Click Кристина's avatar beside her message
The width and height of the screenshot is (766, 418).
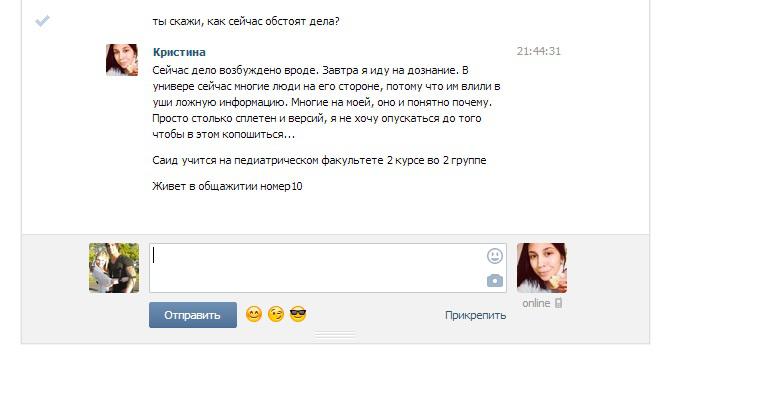pos(122,60)
